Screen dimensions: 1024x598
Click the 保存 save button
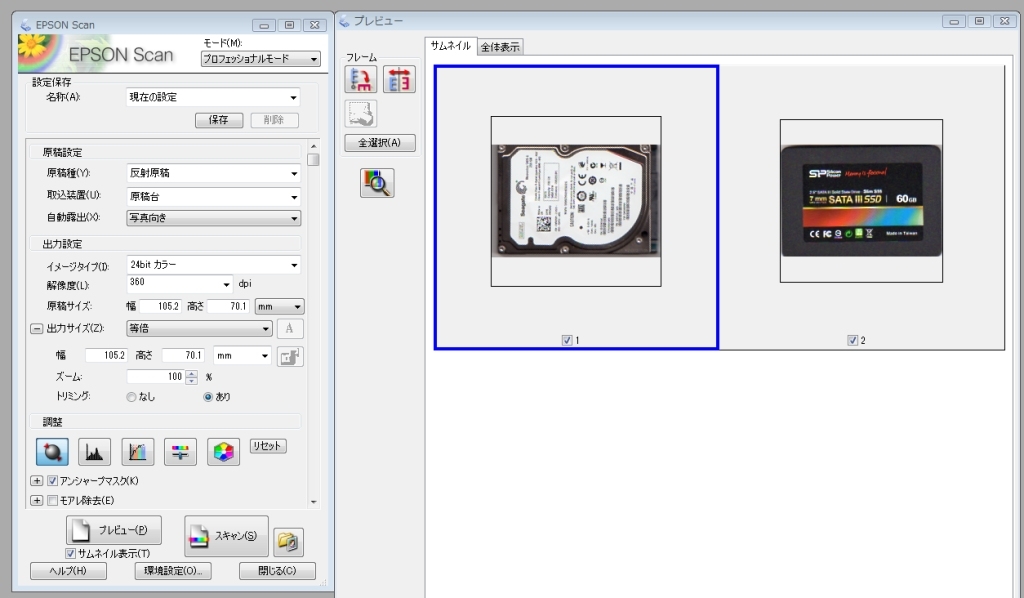point(219,120)
